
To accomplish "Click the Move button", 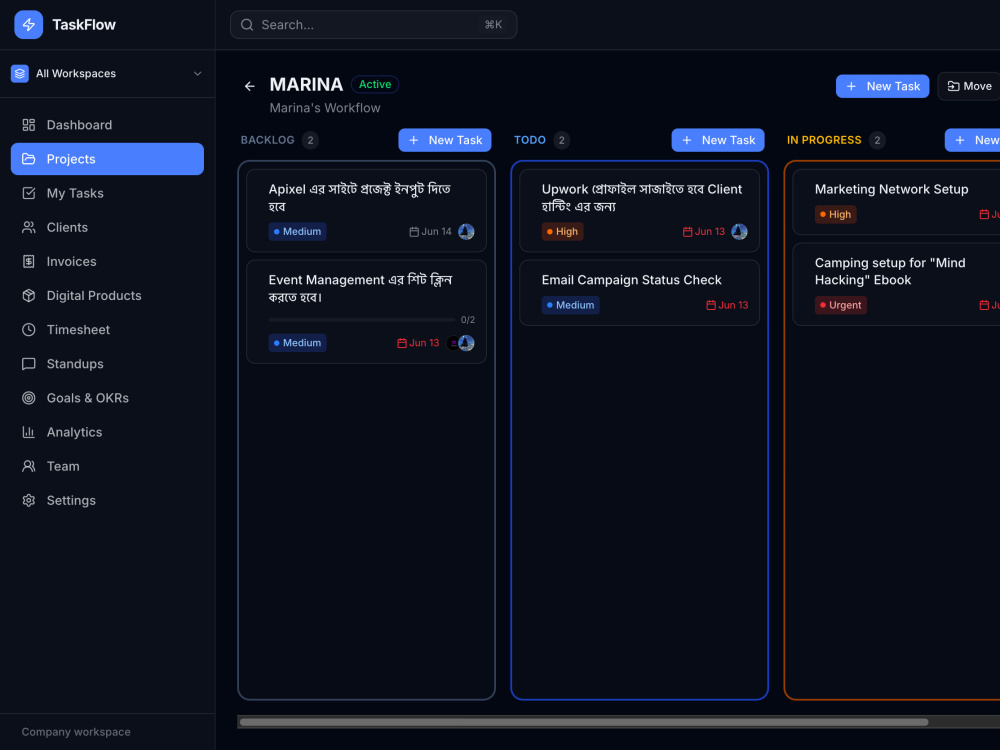I will (x=969, y=86).
